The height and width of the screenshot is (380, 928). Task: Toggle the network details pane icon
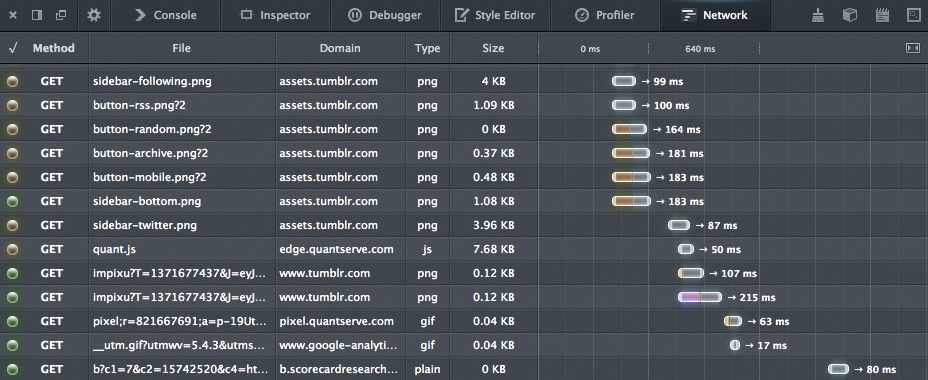click(x=913, y=48)
